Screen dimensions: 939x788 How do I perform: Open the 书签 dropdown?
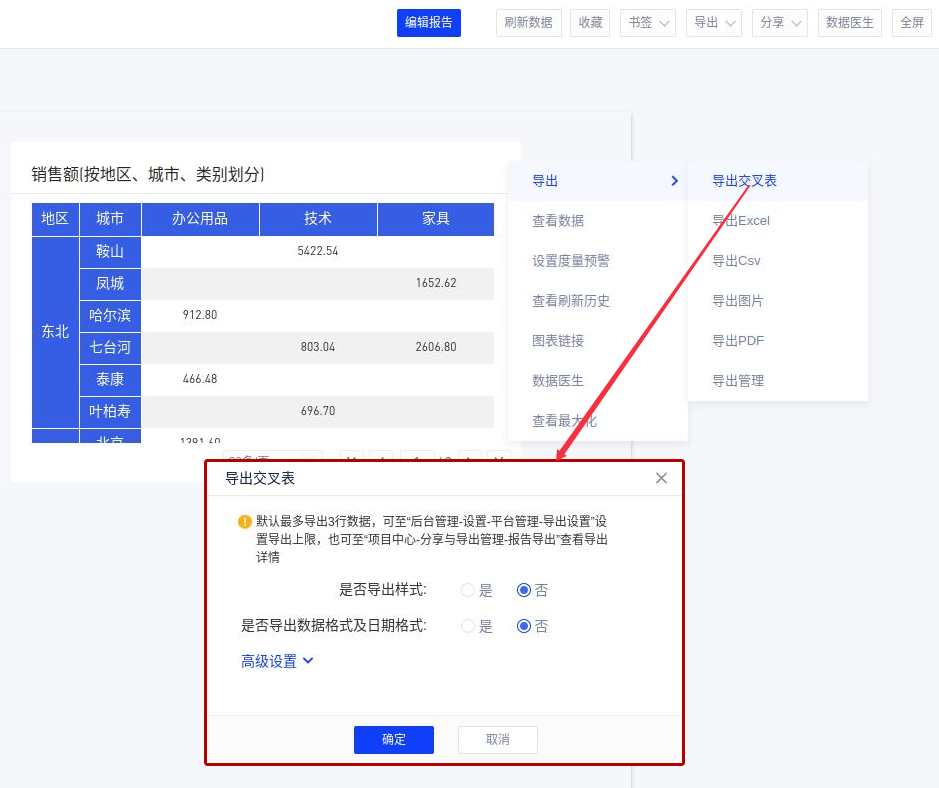click(x=647, y=23)
